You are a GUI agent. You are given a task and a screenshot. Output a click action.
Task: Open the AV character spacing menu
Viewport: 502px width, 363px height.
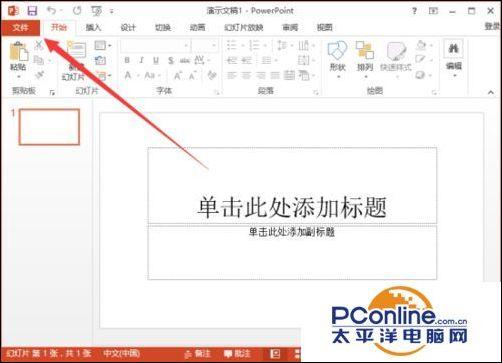click(201, 61)
